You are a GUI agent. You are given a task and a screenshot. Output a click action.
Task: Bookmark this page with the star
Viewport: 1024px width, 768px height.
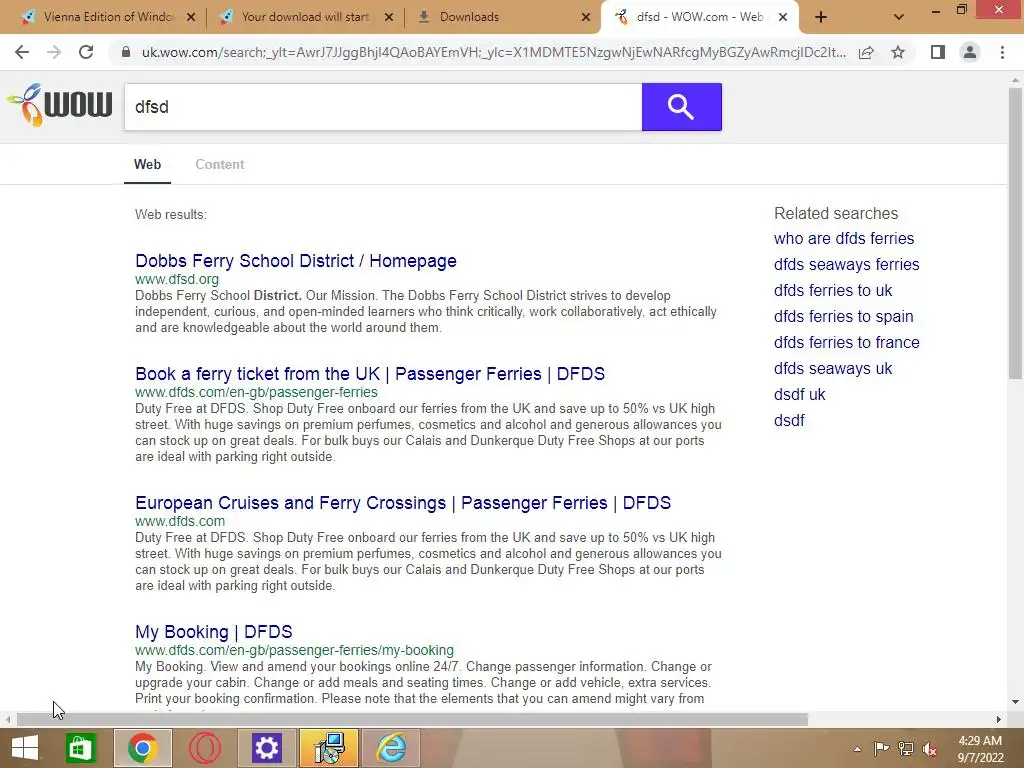click(x=898, y=52)
